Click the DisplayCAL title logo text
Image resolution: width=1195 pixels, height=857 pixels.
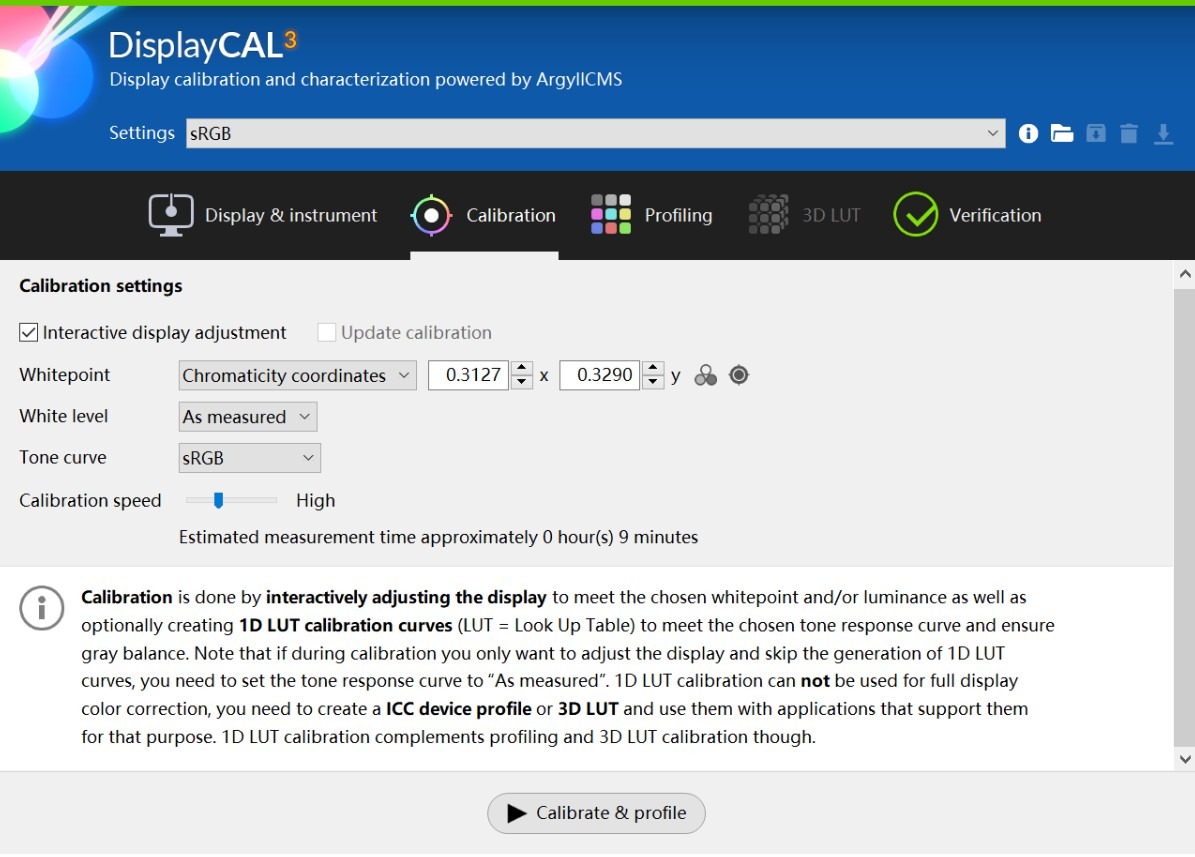(x=203, y=45)
